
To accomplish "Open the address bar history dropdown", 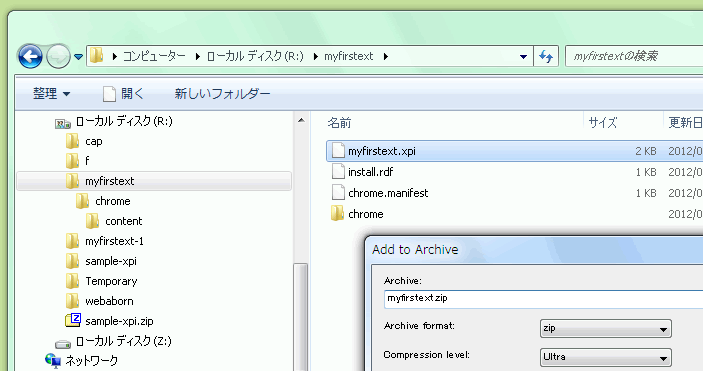I will click(x=523, y=57).
